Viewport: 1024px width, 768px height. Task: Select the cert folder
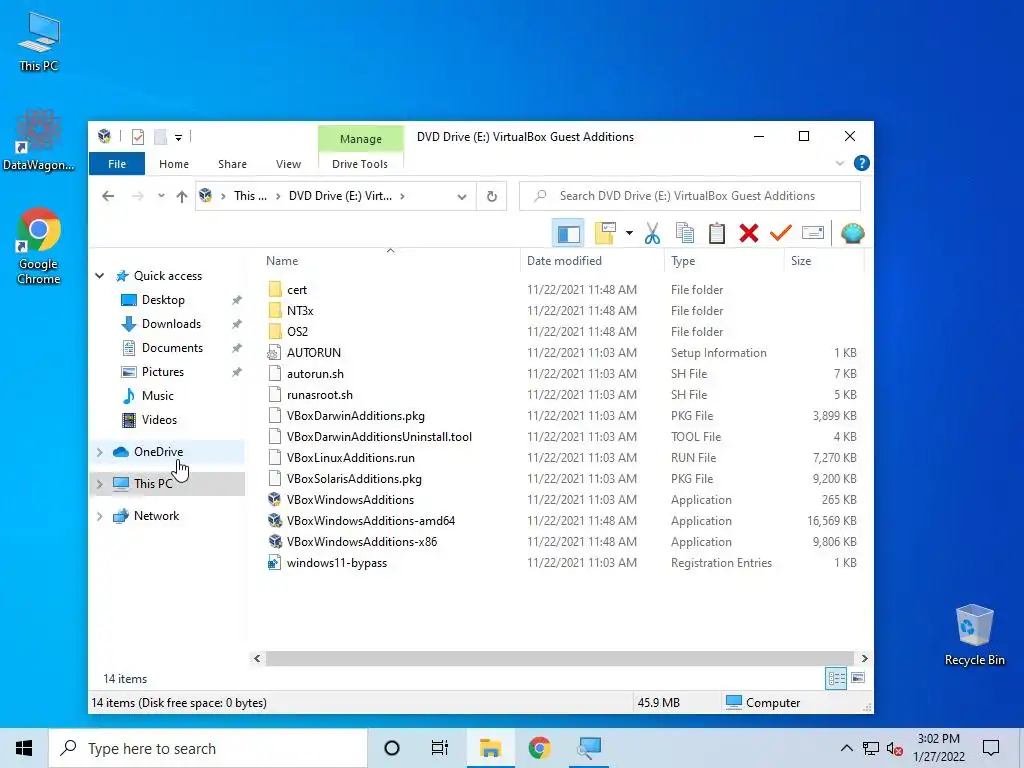tap(296, 290)
